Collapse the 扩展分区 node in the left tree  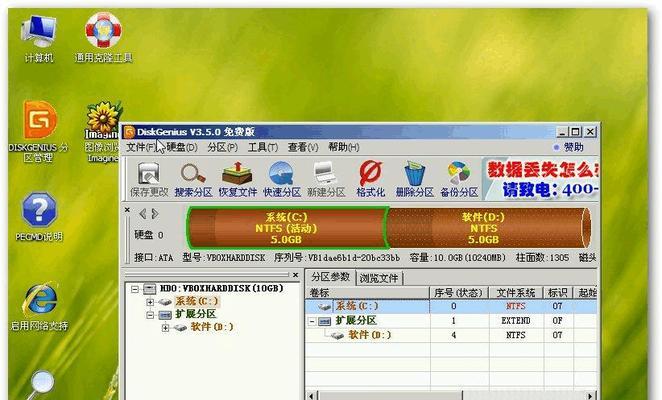(x=151, y=314)
